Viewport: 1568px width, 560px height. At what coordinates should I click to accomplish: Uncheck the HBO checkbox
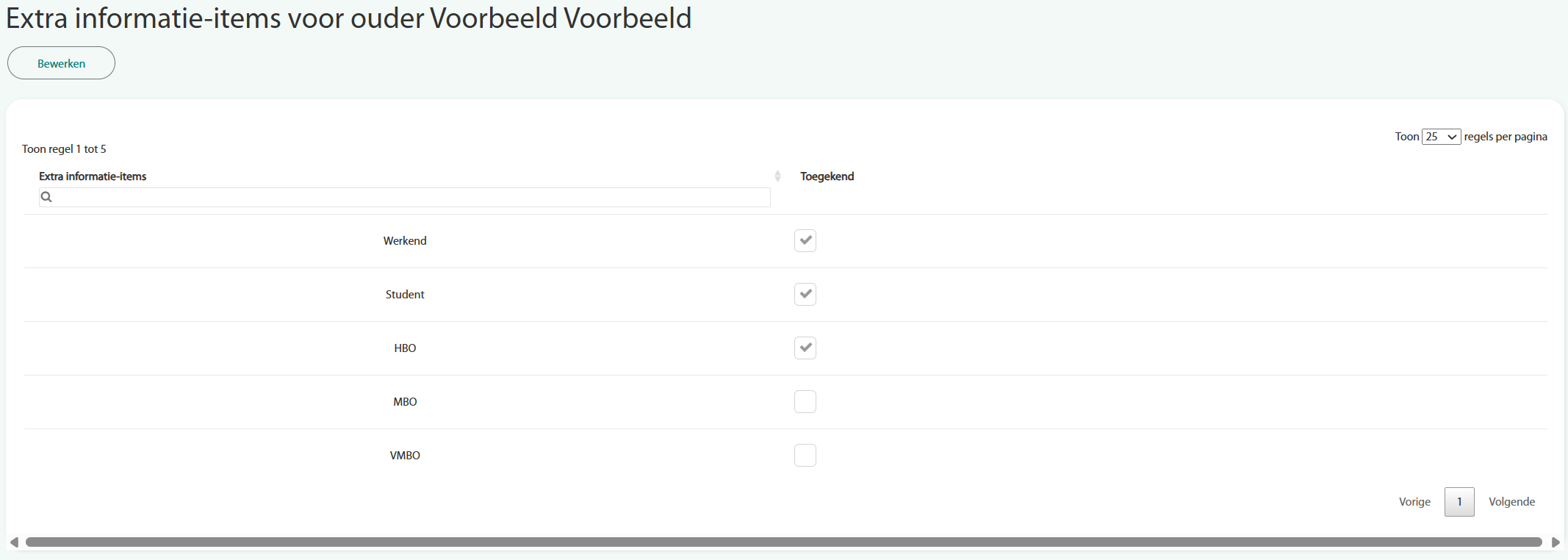pos(805,348)
